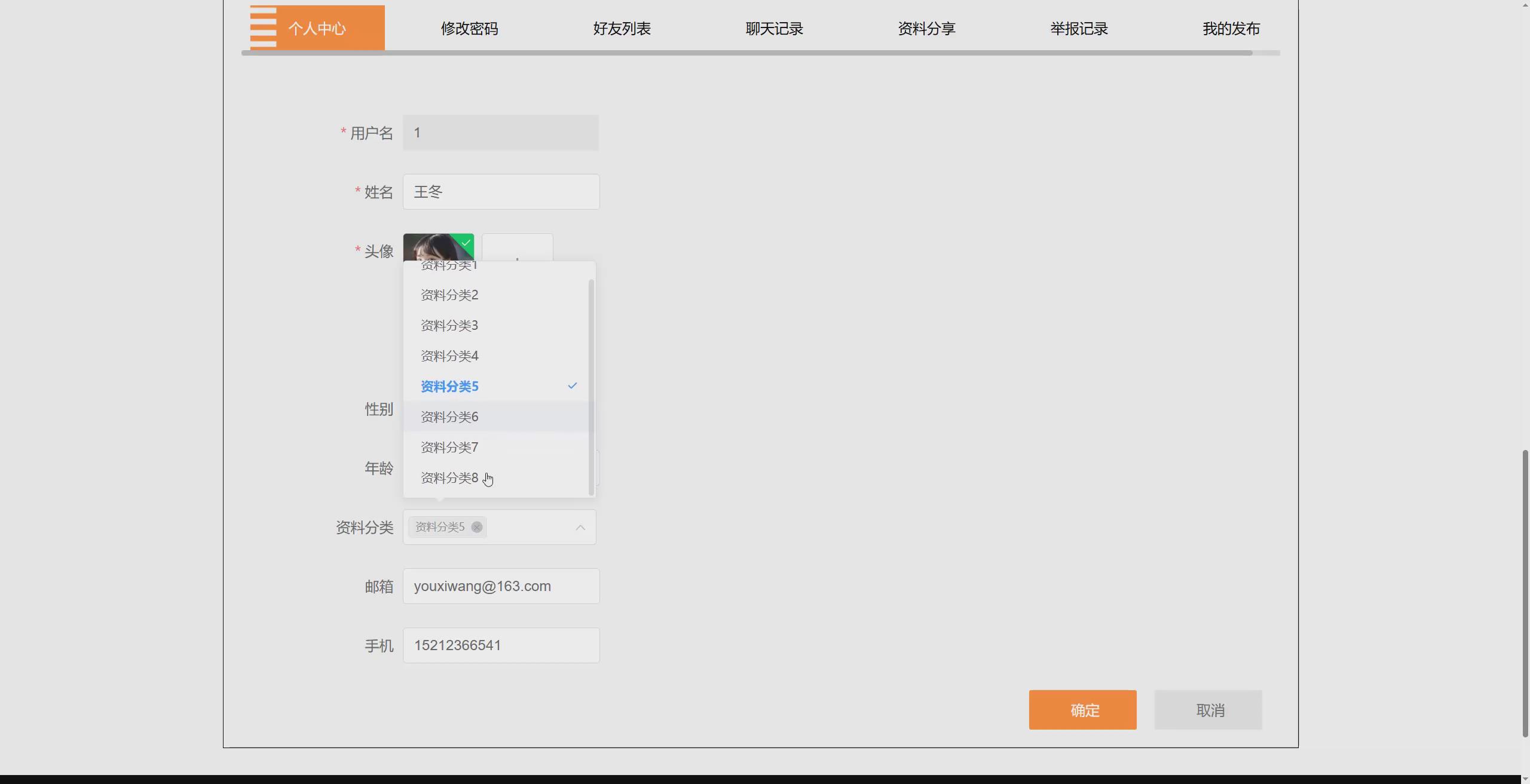Deselect the highlighted 资料分类5 option
The width and height of the screenshot is (1530, 784).
449,386
